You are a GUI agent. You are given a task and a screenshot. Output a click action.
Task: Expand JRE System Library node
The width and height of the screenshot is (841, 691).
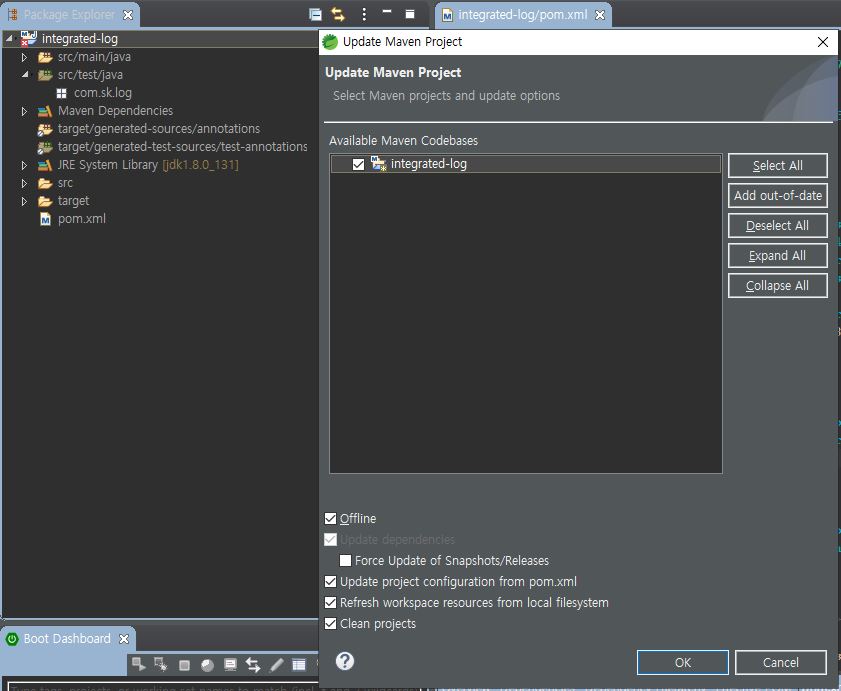(25, 165)
